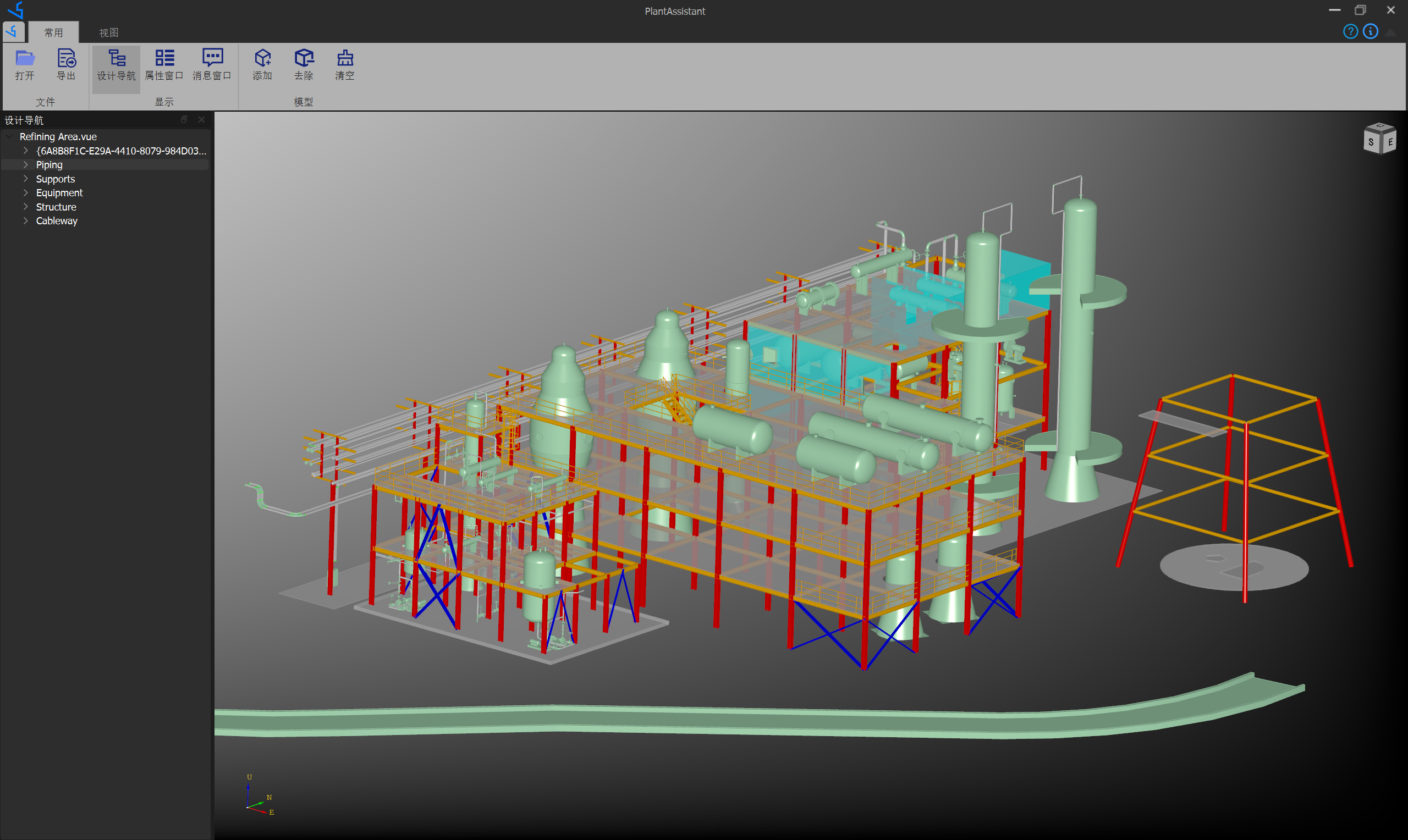Screen dimensions: 1408x840
Task: Click the Open (打开) folder icon
Action: coord(25,58)
